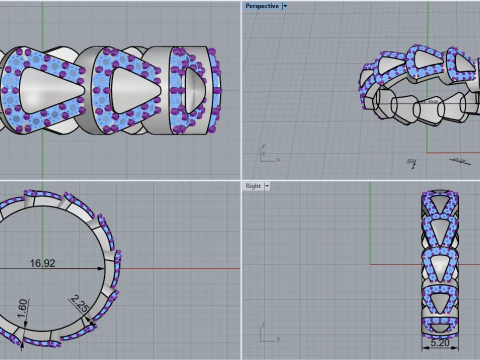Select the 16.92 diameter dimension text
Viewport: 480px width, 360px height.
[43, 263]
